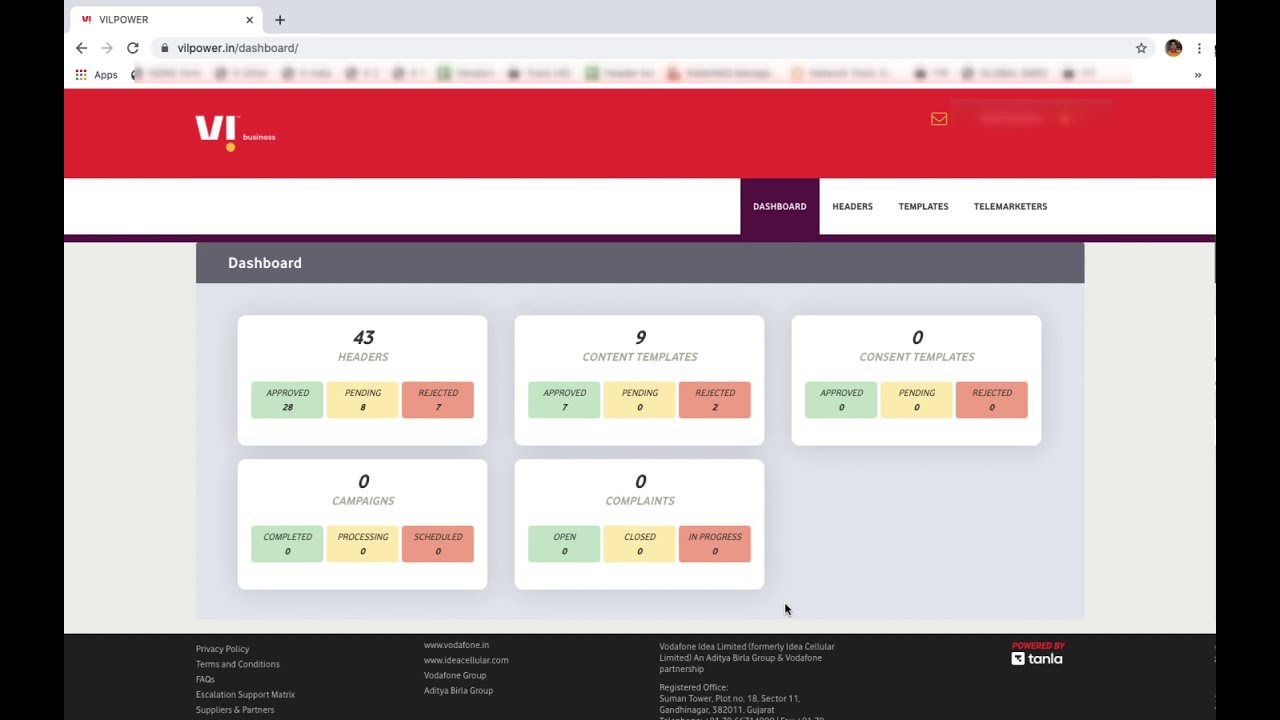1280x720 pixels.
Task: Click Approved 0 under Consent Templates
Action: click(x=841, y=400)
